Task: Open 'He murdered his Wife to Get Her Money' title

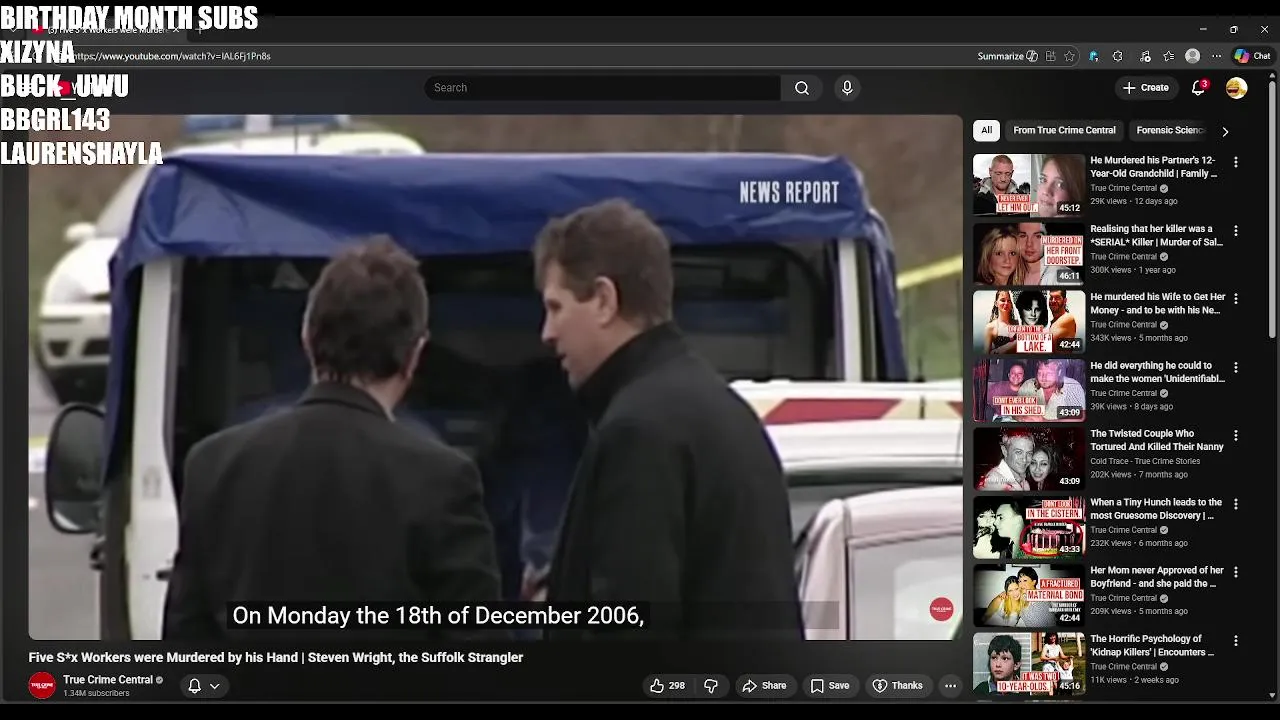Action: tap(1158, 304)
